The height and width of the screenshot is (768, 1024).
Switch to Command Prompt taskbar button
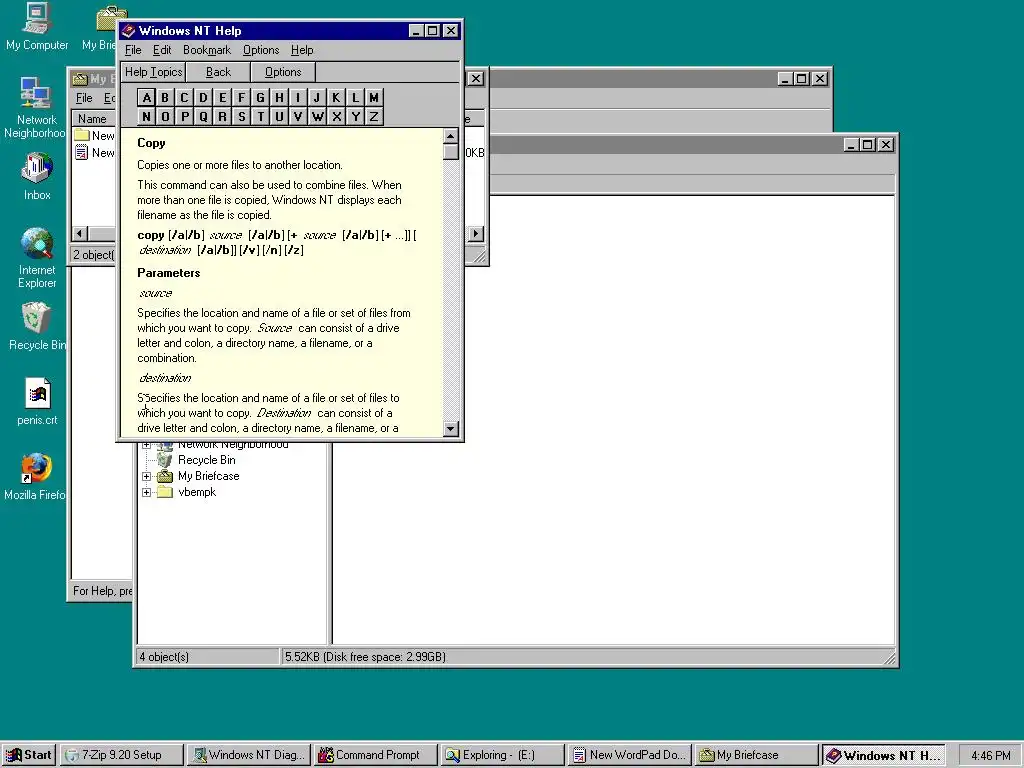coord(376,755)
